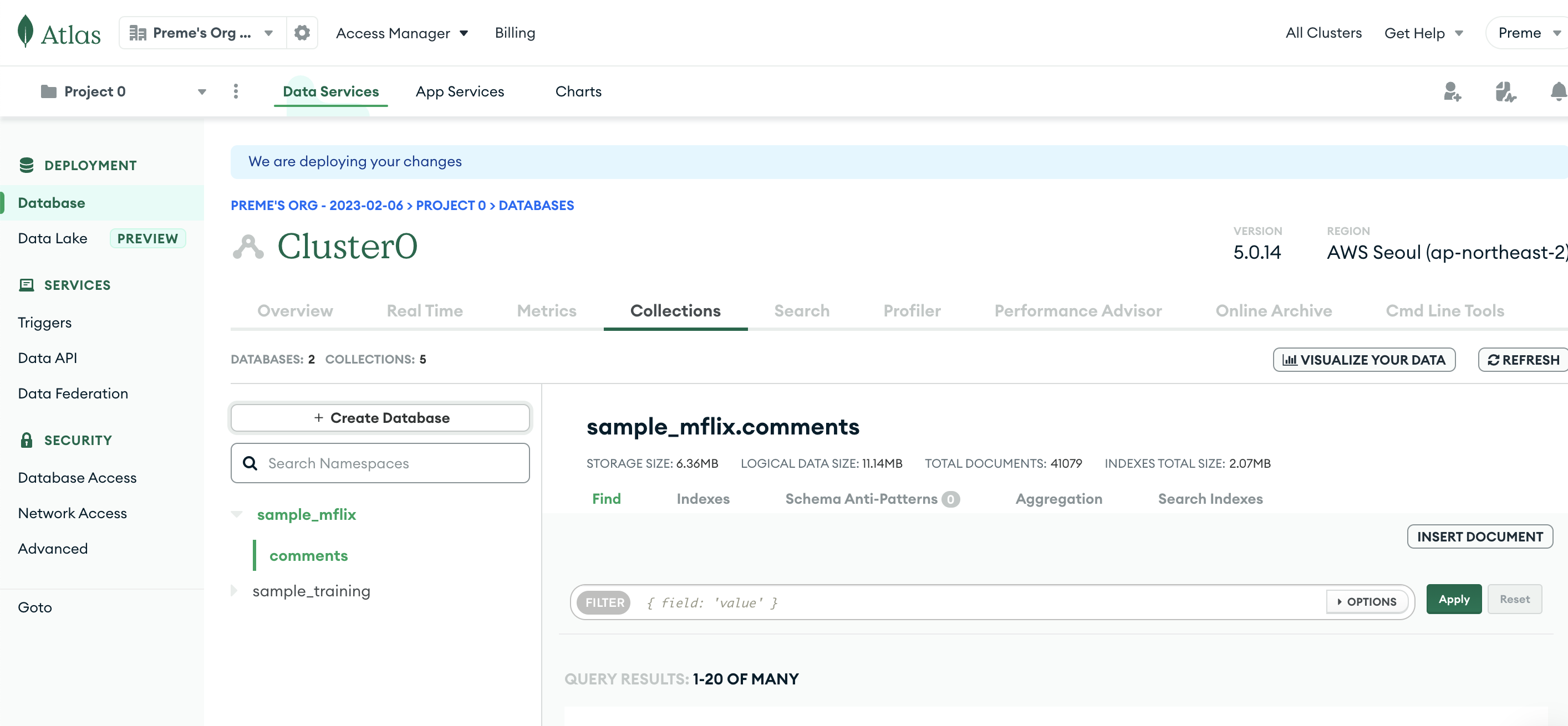The width and height of the screenshot is (1568, 726).
Task: Open Database Access in the sidebar
Action: point(77,478)
